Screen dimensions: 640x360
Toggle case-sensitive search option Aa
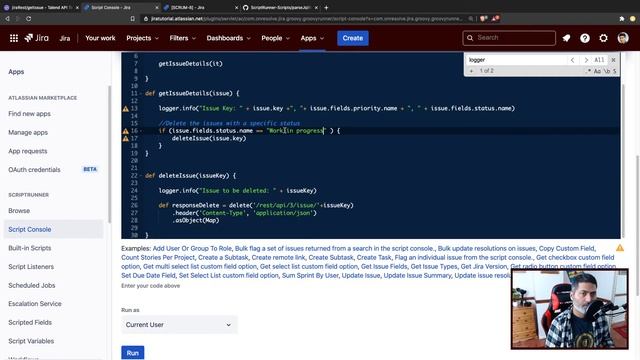[597, 71]
